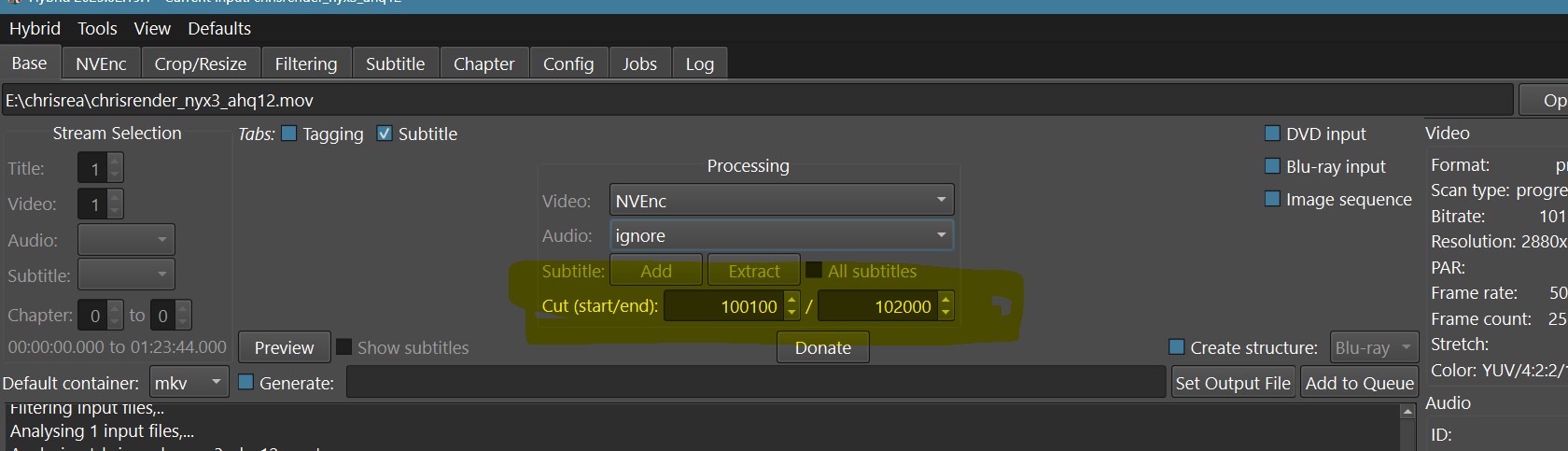The height and width of the screenshot is (451, 1568).
Task: Click the input file path field
Action: pos(756,100)
